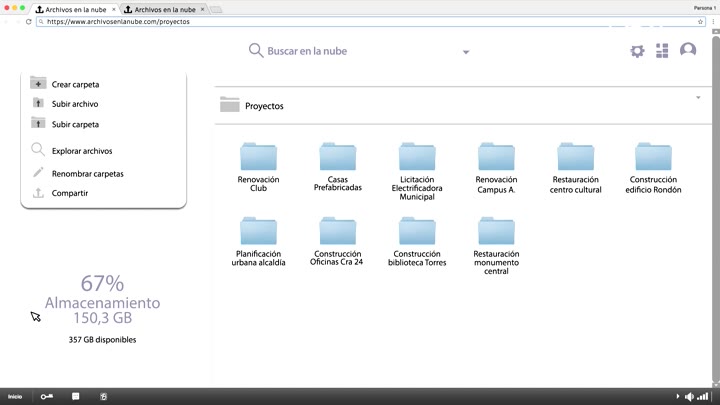This screenshot has width=720, height=405.
Task: Click the volume icon in taskbar
Action: (689, 397)
